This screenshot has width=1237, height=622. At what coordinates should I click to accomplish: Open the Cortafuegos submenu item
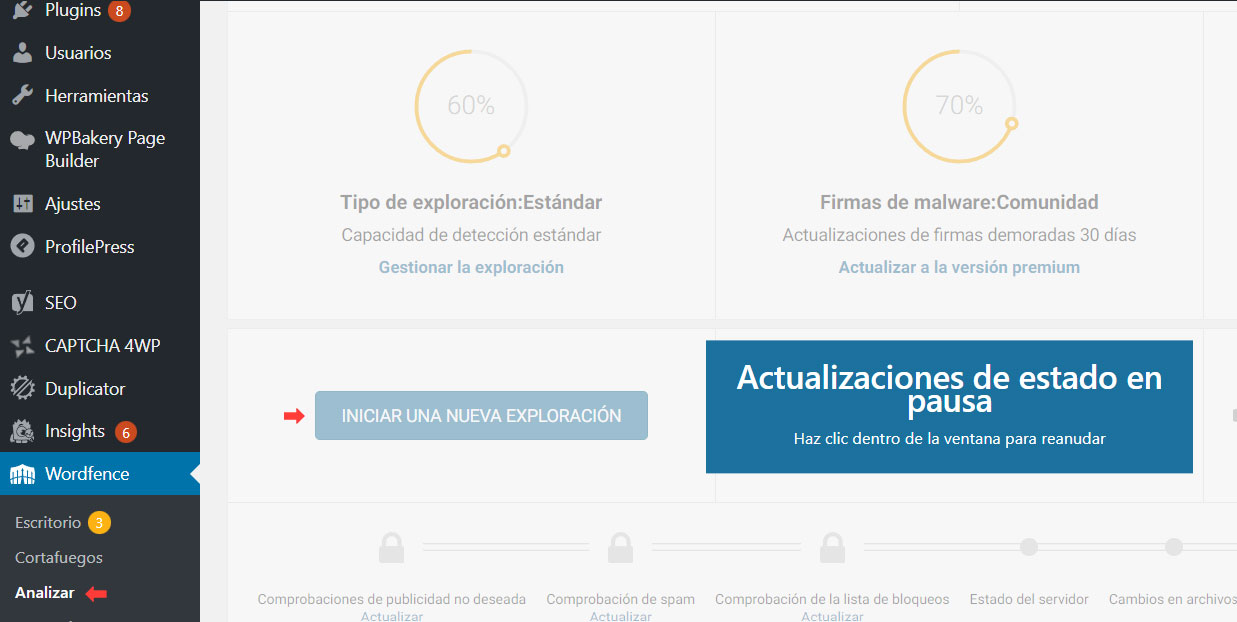[59, 558]
